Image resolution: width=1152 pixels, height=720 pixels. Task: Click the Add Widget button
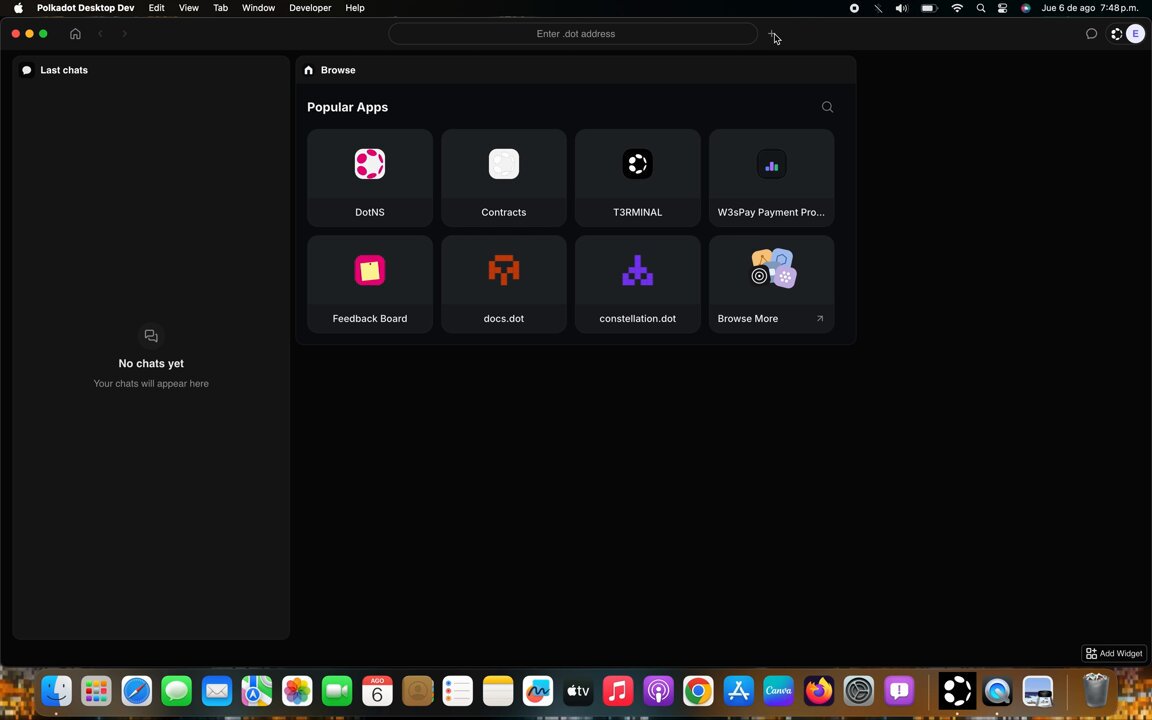(x=1114, y=653)
